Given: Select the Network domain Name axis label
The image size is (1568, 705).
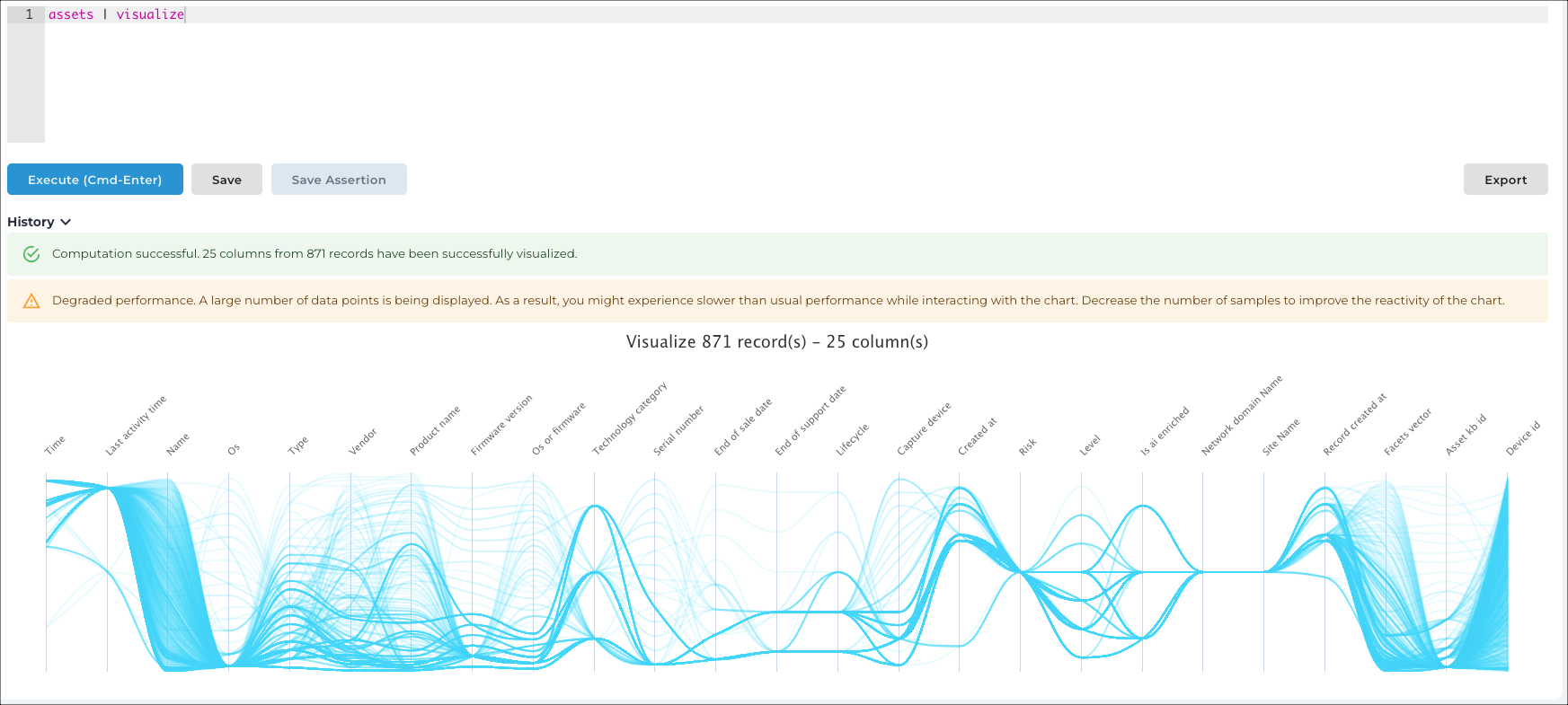Looking at the screenshot, I should point(1242,416).
